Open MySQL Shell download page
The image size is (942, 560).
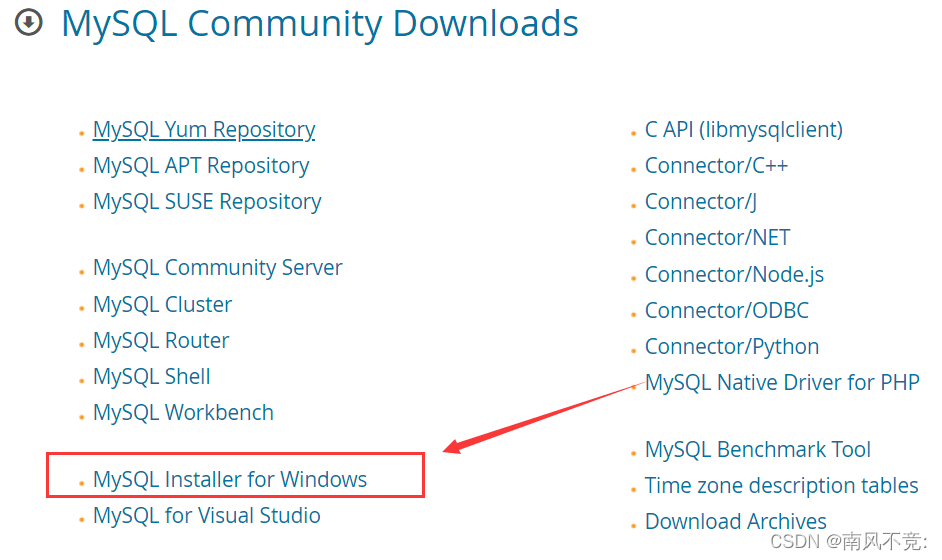coord(151,377)
